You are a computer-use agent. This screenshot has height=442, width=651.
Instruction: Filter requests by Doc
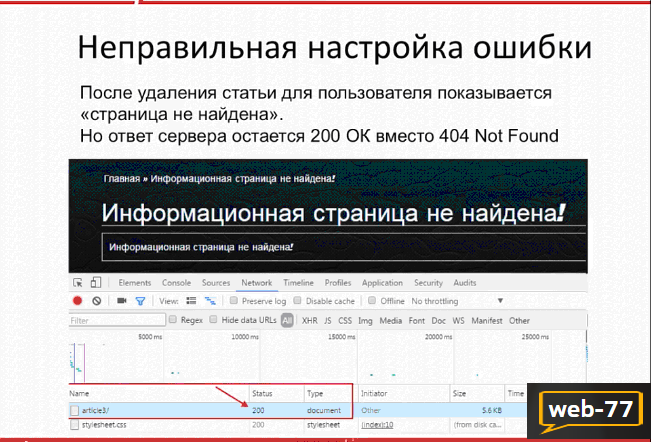click(x=438, y=320)
